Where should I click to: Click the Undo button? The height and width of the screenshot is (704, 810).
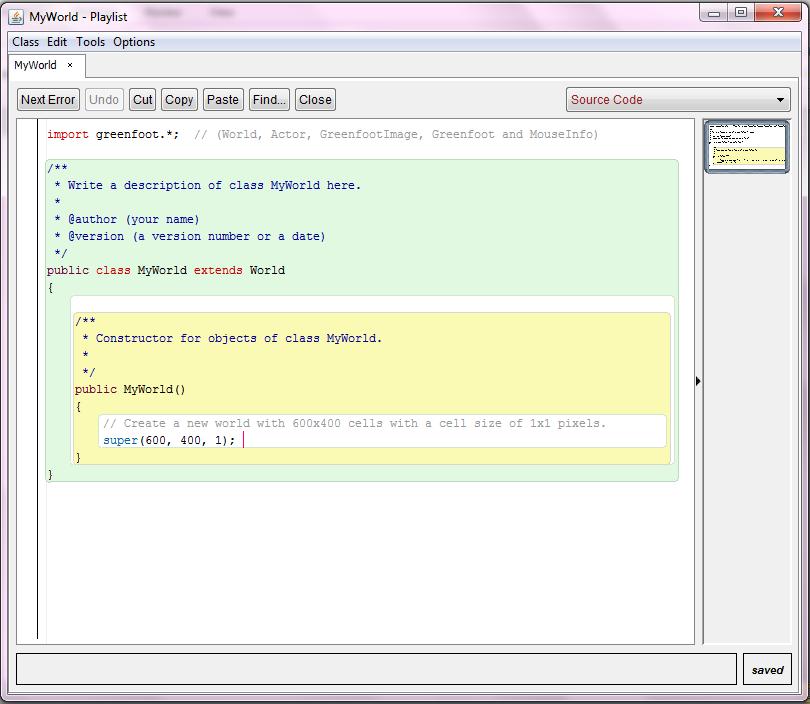pos(104,100)
